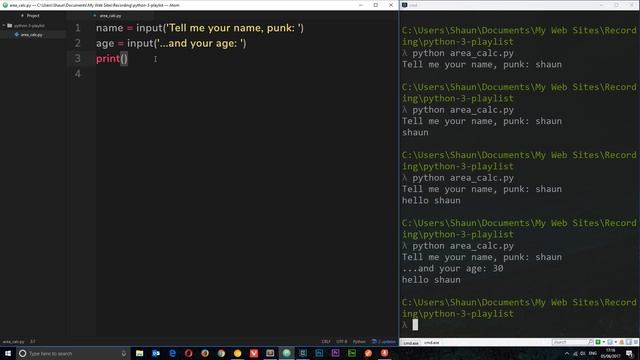
Task: Click the word 'name' on line 1
Action: [x=110, y=28]
